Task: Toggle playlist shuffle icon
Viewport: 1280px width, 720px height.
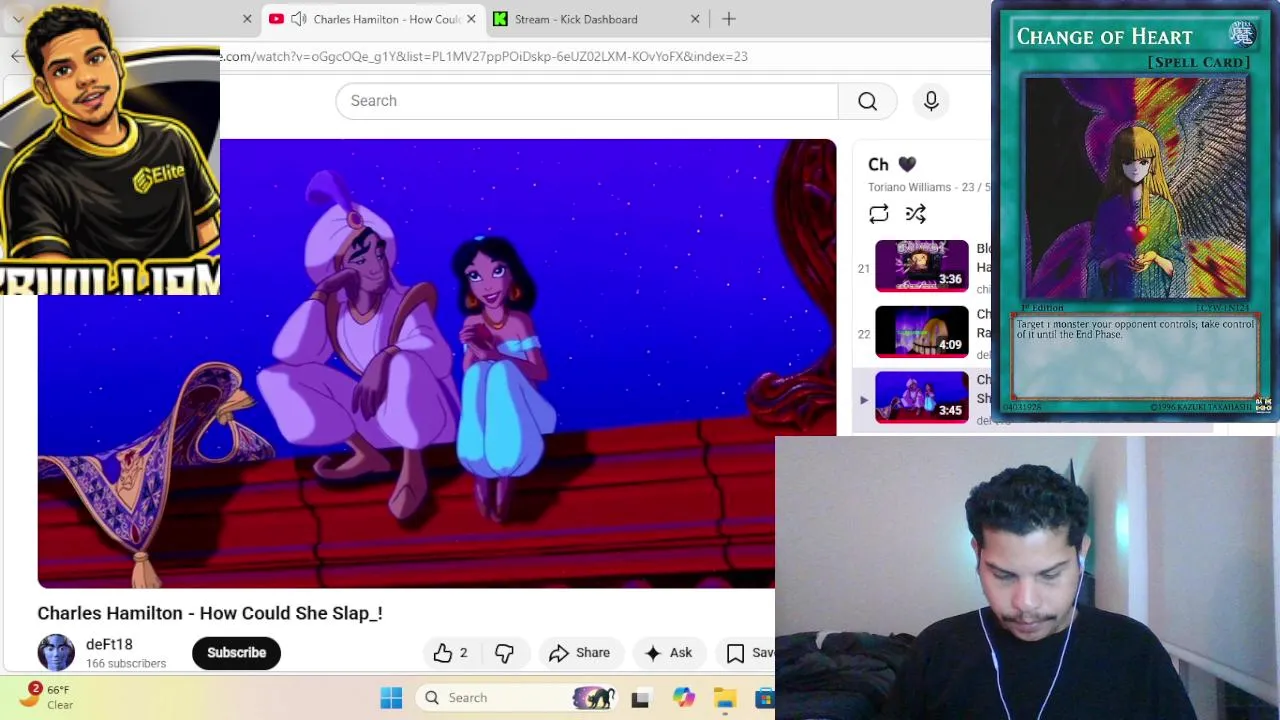Action: click(915, 214)
